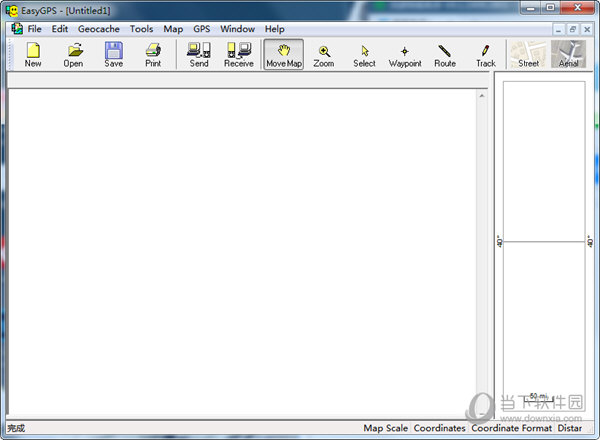This screenshot has height=440, width=600.
Task: Click the 50 mi scale bar on map
Action: (539, 399)
